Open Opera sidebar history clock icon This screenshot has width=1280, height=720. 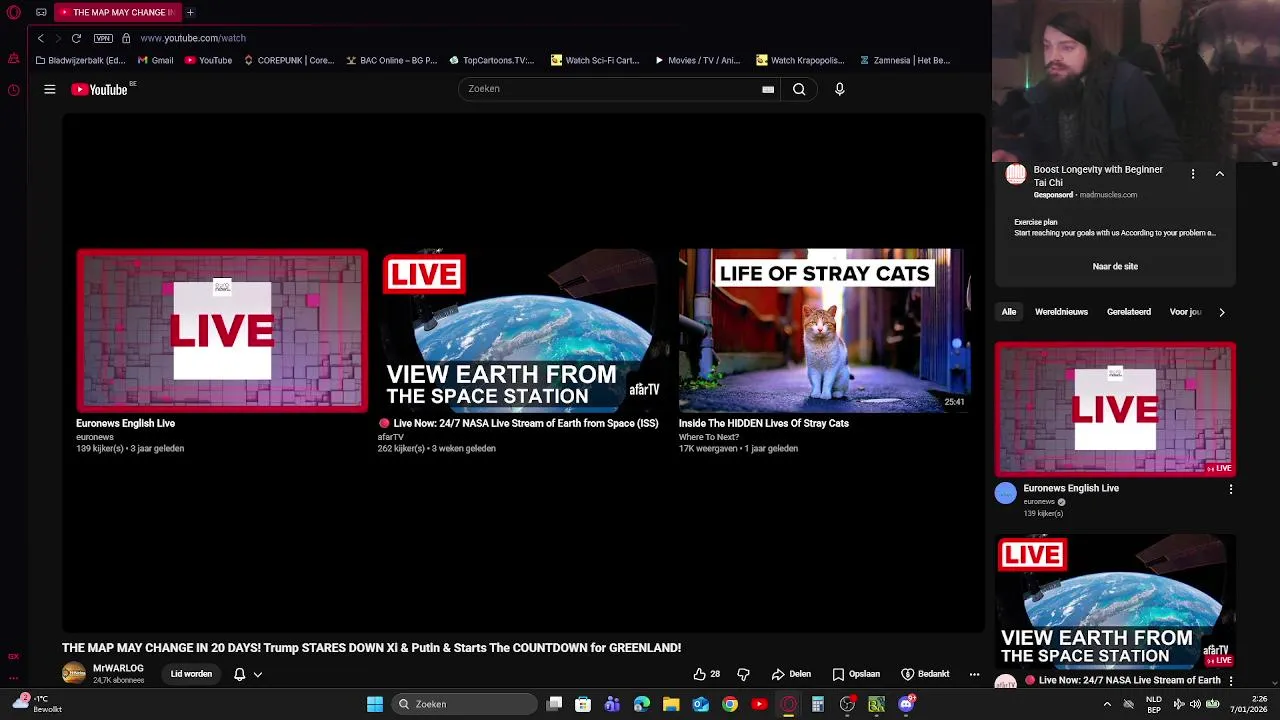click(13, 90)
